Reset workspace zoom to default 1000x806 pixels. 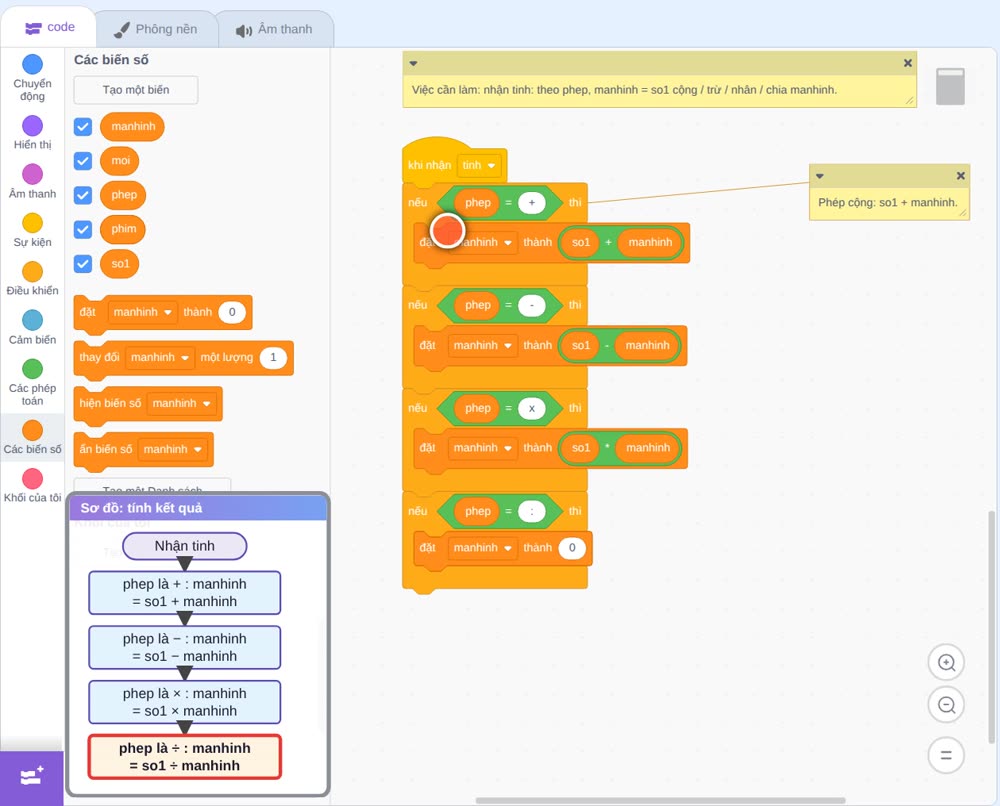(946, 756)
